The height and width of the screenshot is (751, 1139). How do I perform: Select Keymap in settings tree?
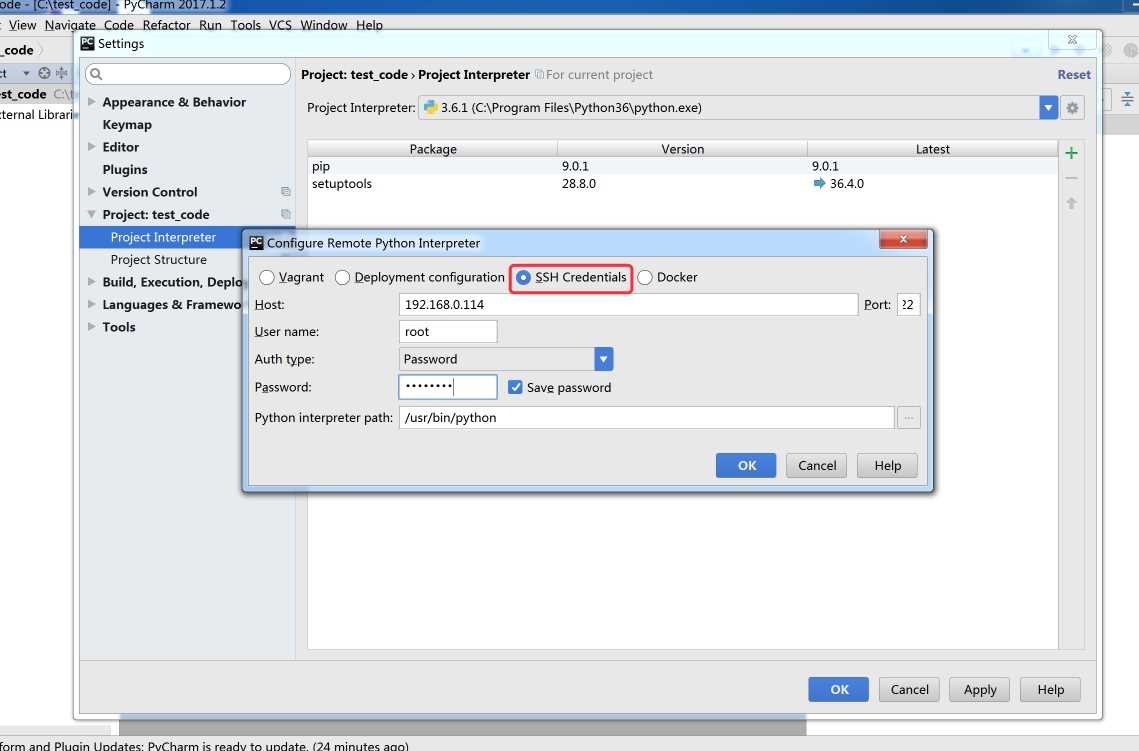[127, 124]
